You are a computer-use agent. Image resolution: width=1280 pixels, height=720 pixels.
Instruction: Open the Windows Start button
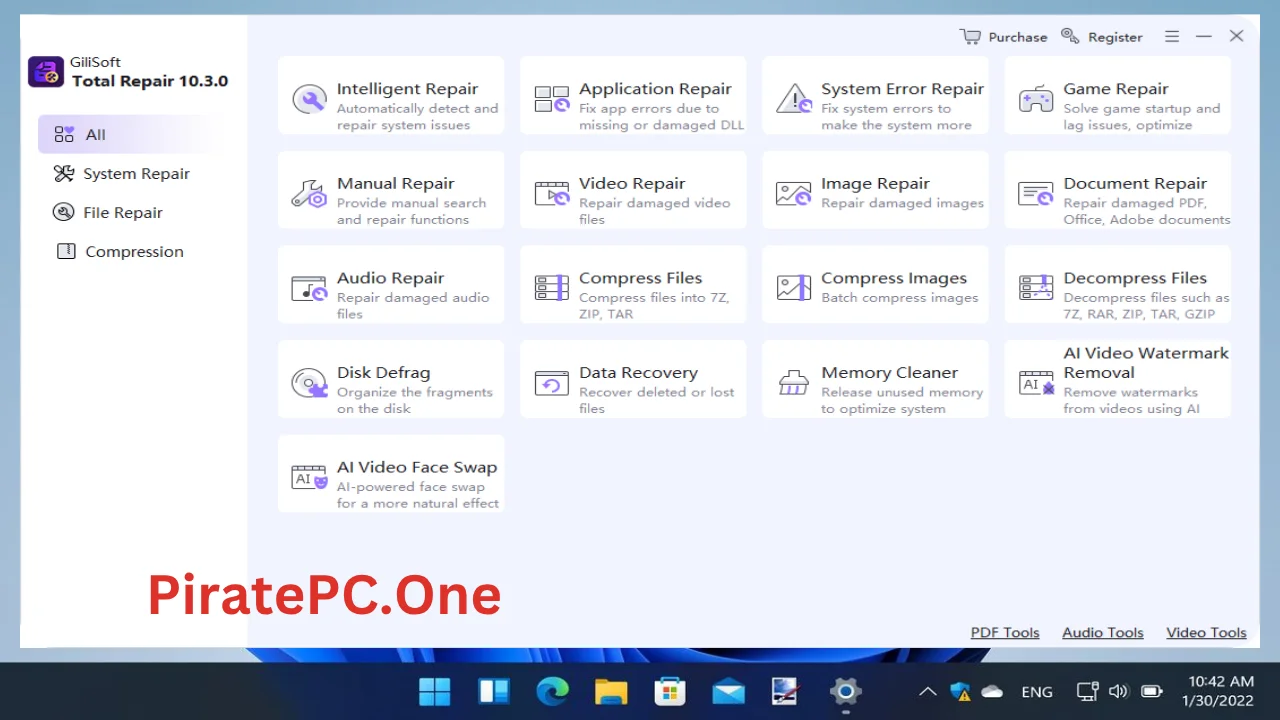click(x=435, y=691)
